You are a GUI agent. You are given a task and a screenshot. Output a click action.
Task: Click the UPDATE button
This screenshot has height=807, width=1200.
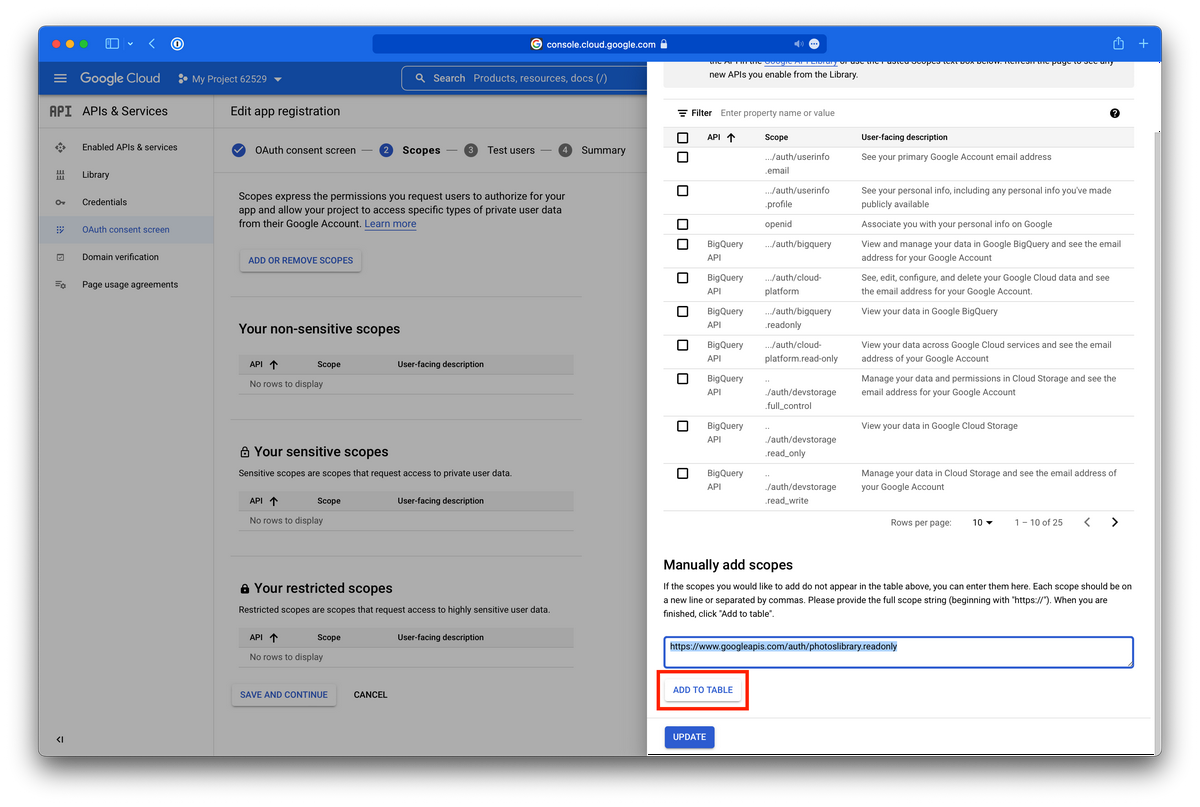click(x=689, y=737)
